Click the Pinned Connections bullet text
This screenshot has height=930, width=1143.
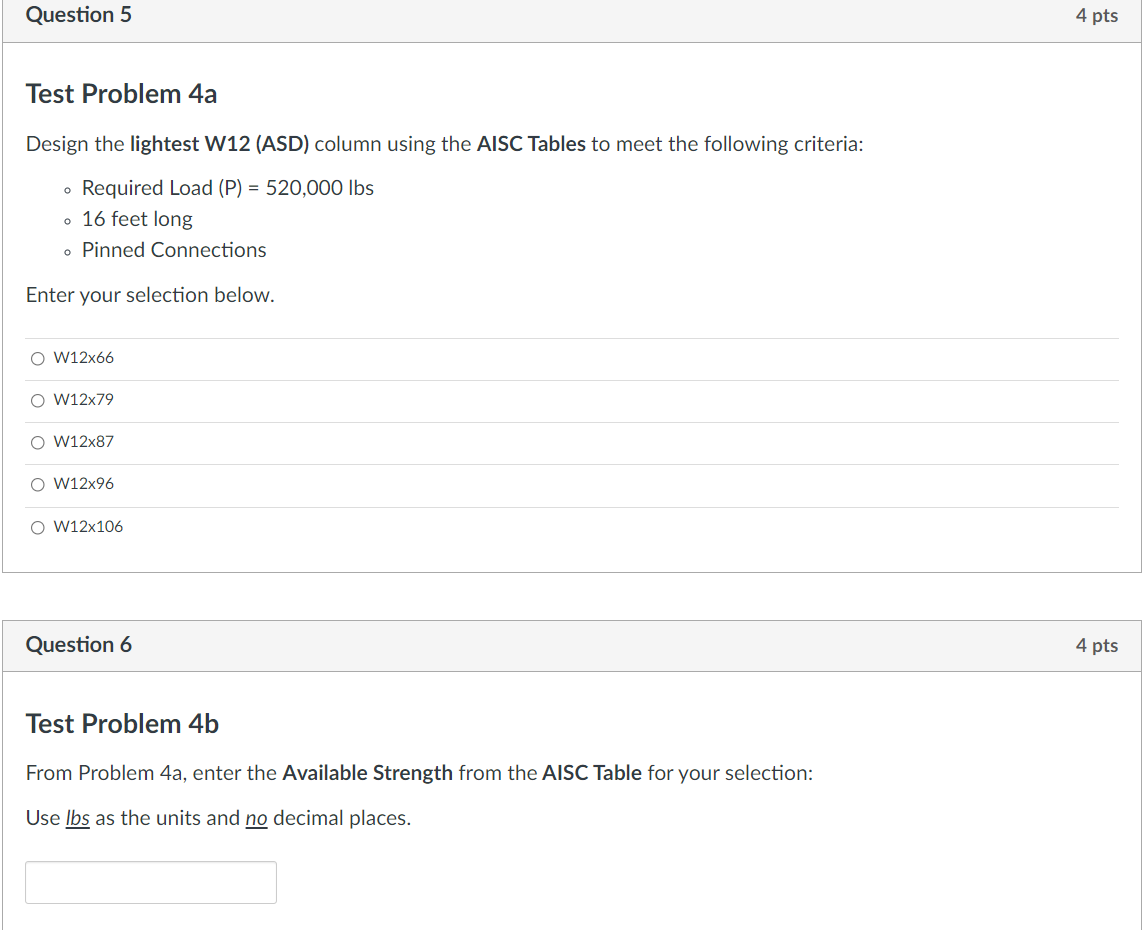174,250
